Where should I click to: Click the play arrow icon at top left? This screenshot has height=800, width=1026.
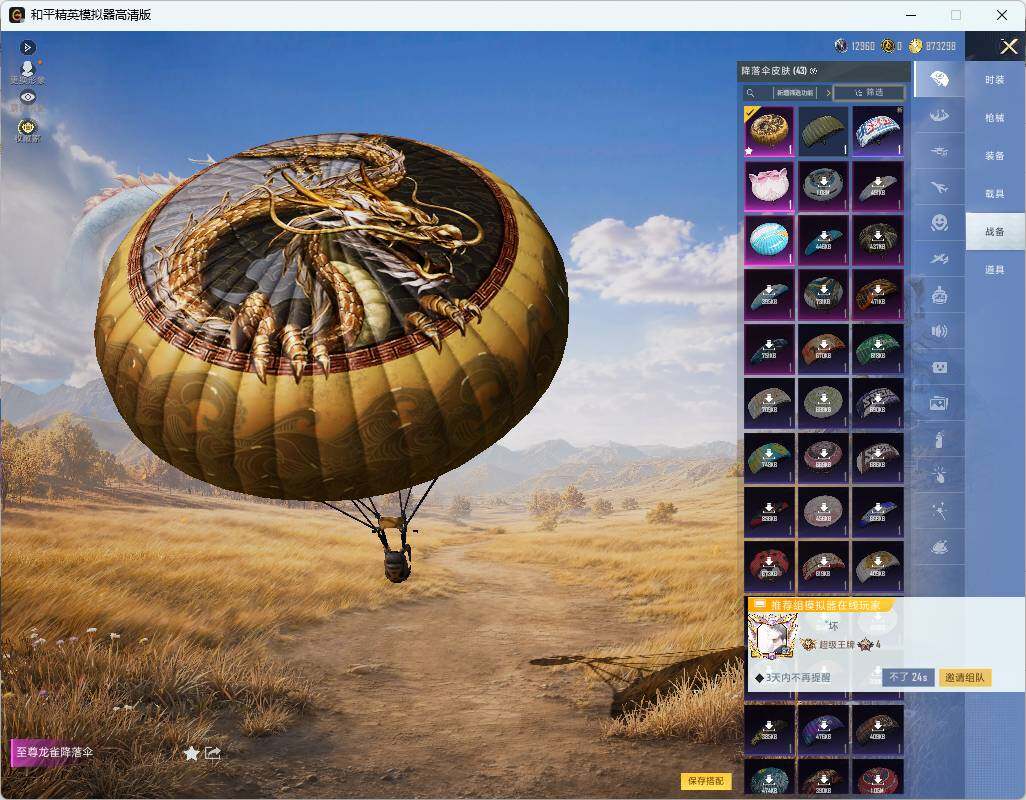click(x=27, y=47)
